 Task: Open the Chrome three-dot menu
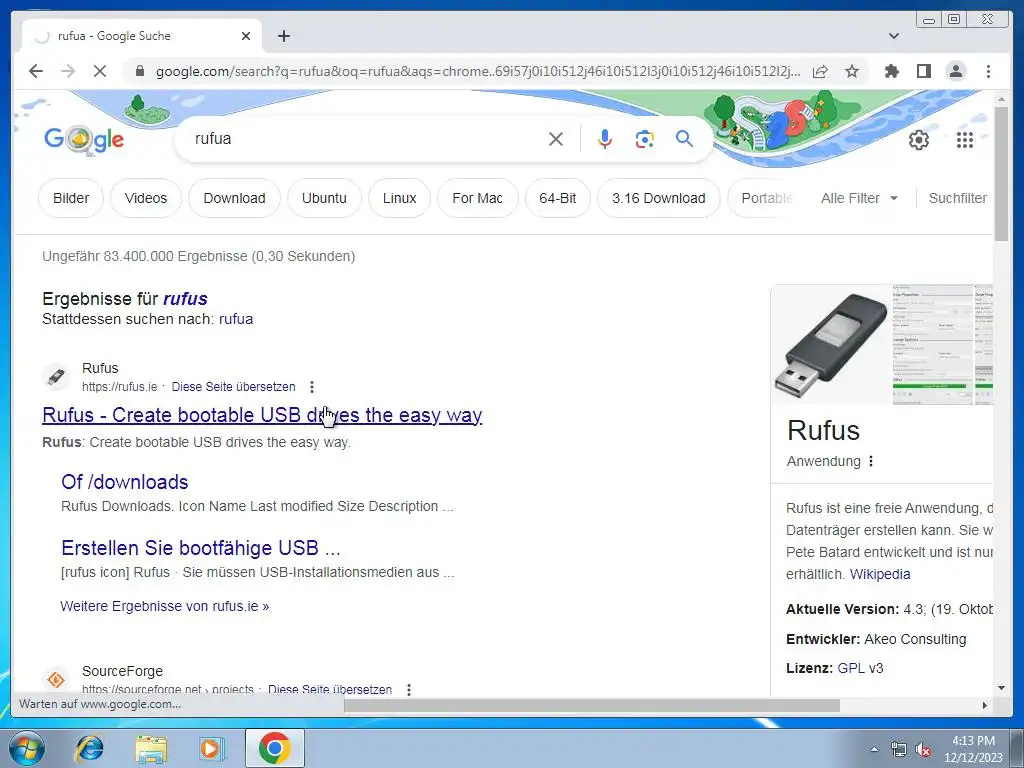coord(988,71)
